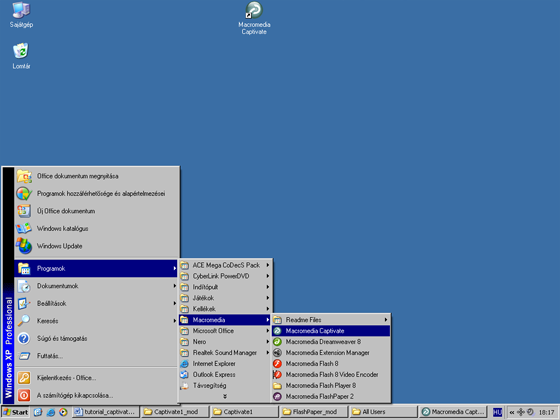Select Új Office dokumentum
Viewport: 560px width, 420px height.
(x=97, y=211)
